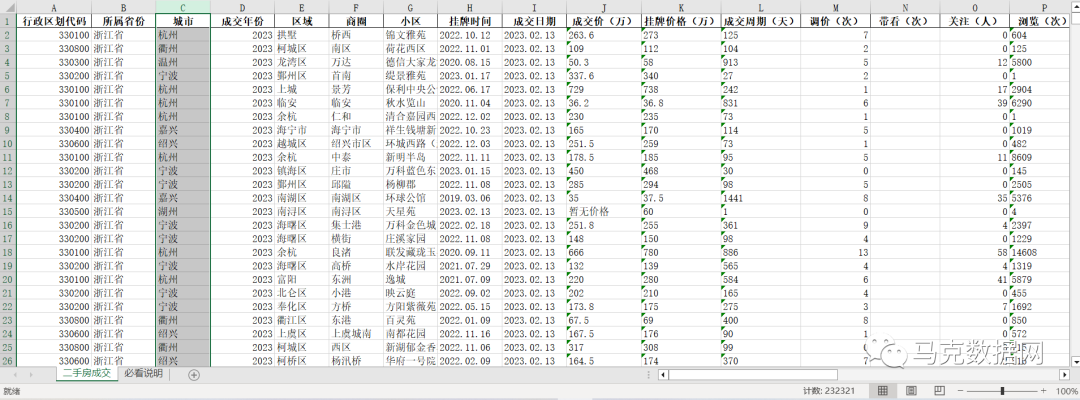
Task: Select column L header
Action: [x=761, y=6]
